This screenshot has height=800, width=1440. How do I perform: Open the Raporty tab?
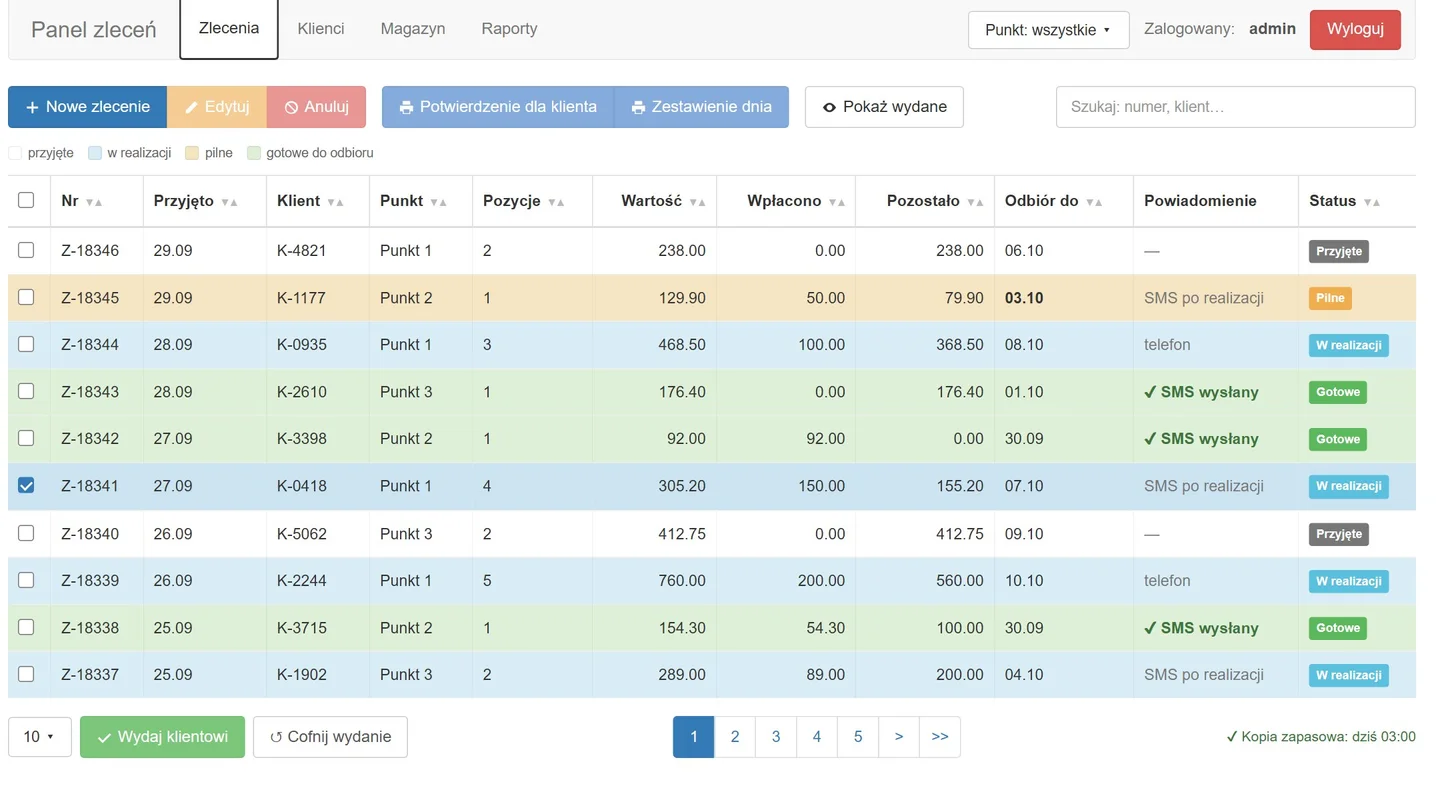pyautogui.click(x=509, y=29)
